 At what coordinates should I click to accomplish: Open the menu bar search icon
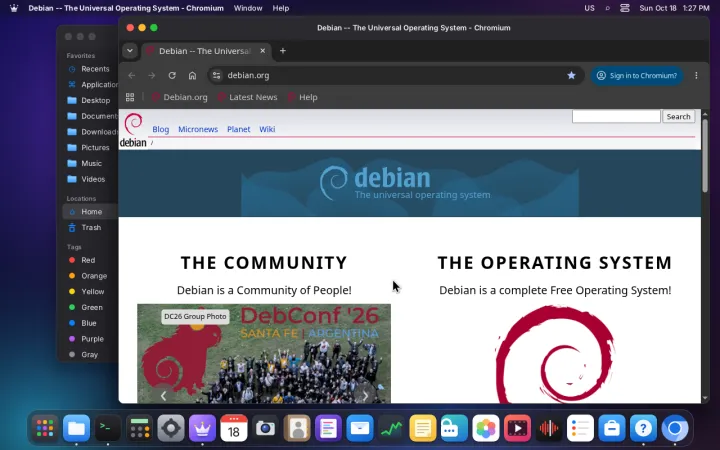(x=608, y=8)
